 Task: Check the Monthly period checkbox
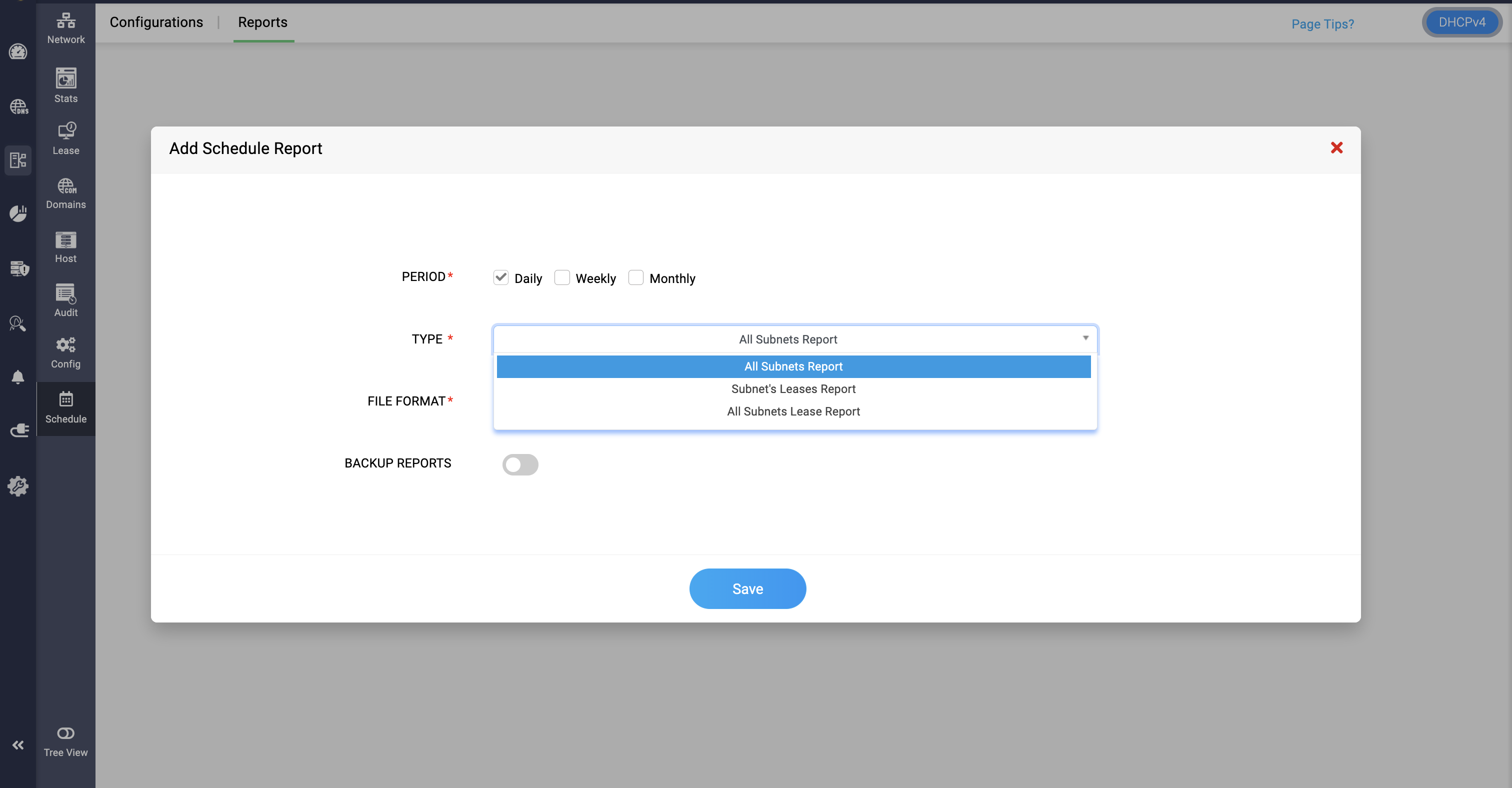coord(635,277)
